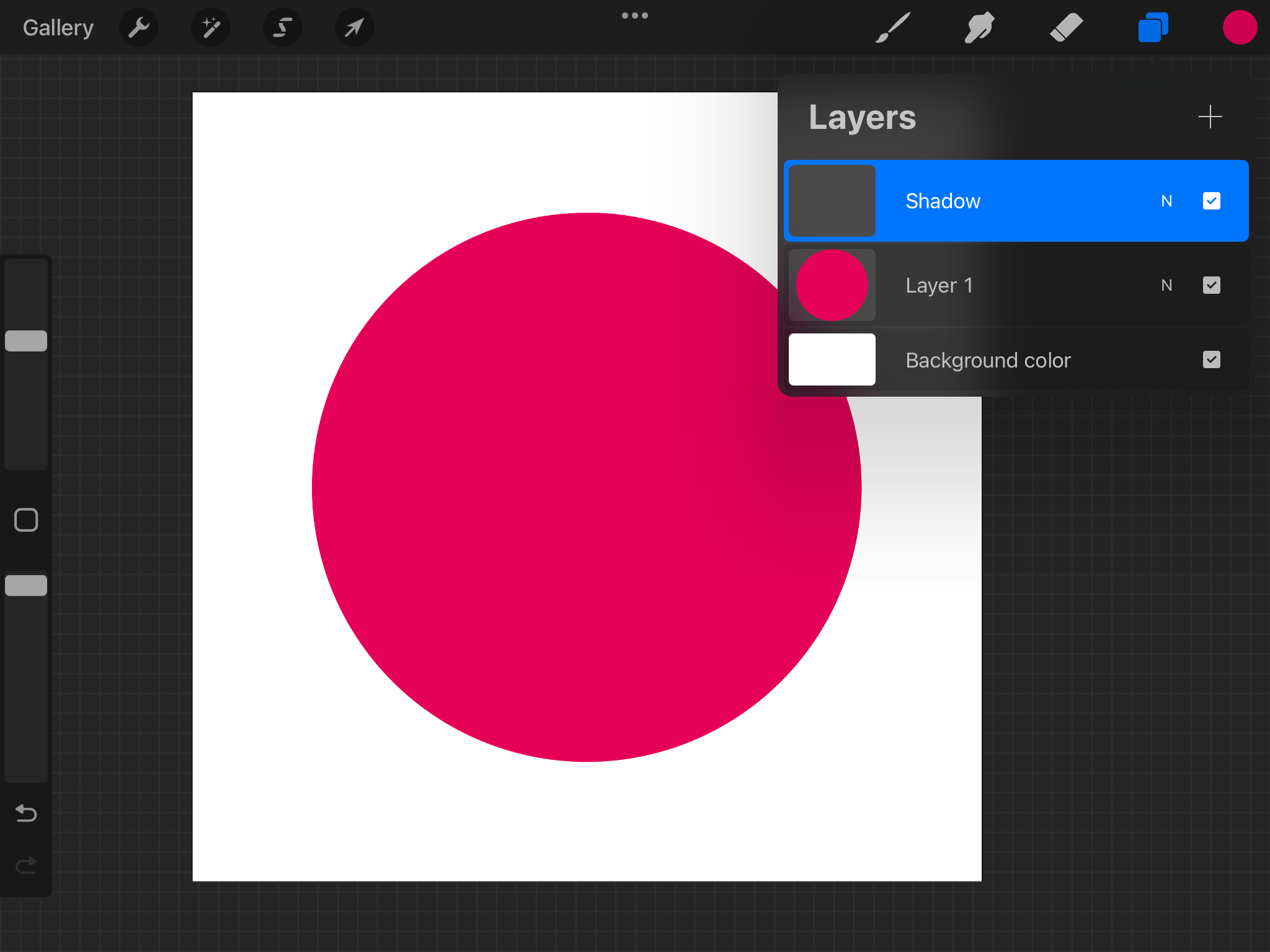Toggle Background color visibility checkbox
Screen dimensions: 1270x952
(1211, 360)
